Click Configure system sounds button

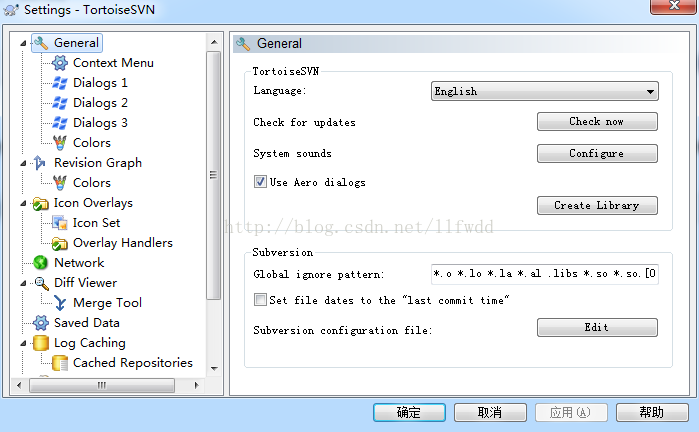pyautogui.click(x=597, y=153)
